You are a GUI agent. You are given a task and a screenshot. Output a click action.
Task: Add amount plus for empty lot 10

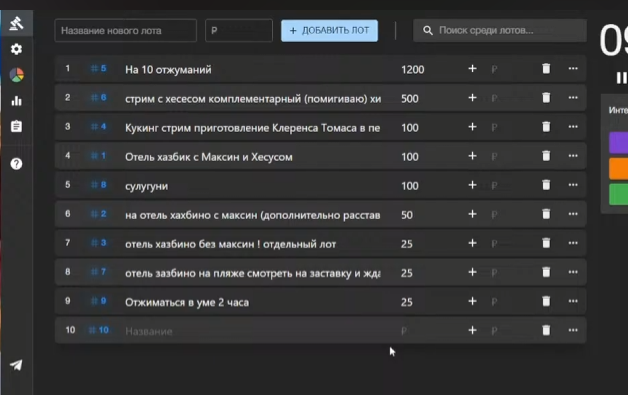pos(472,330)
